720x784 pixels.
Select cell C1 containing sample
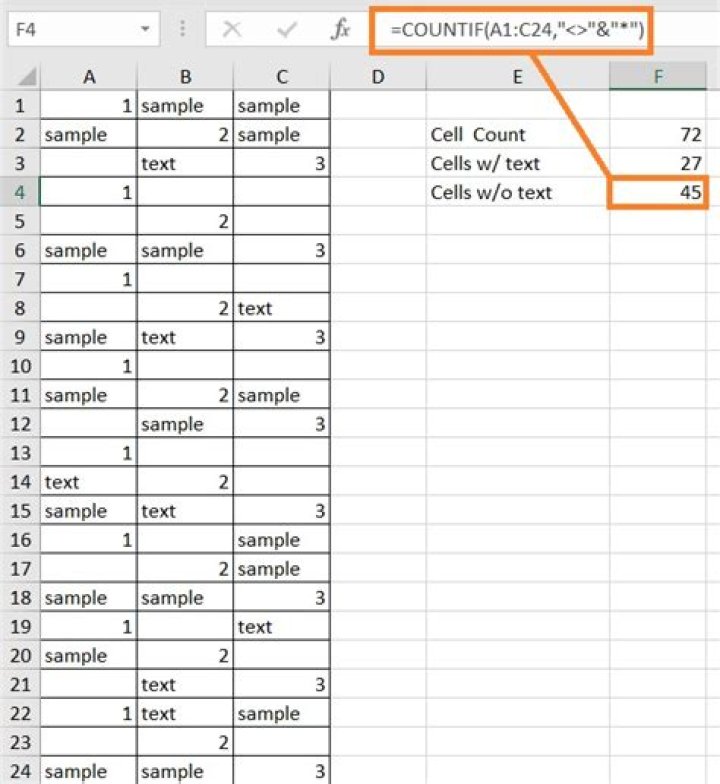(282, 106)
